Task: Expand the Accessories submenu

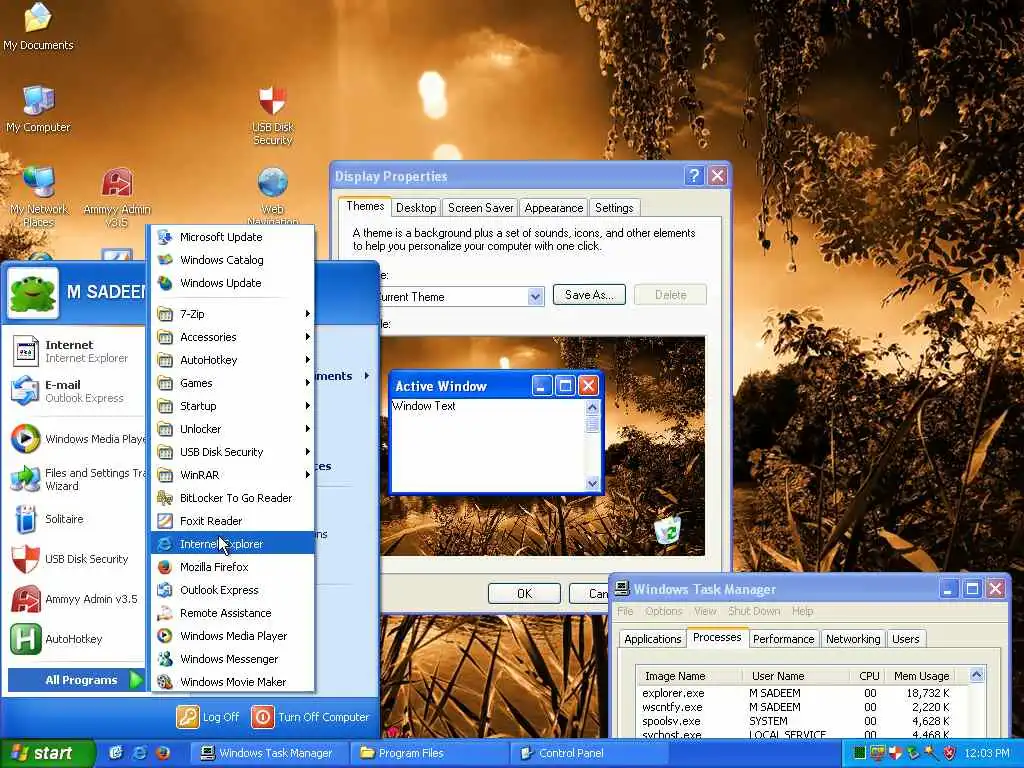Action: pyautogui.click(x=233, y=337)
